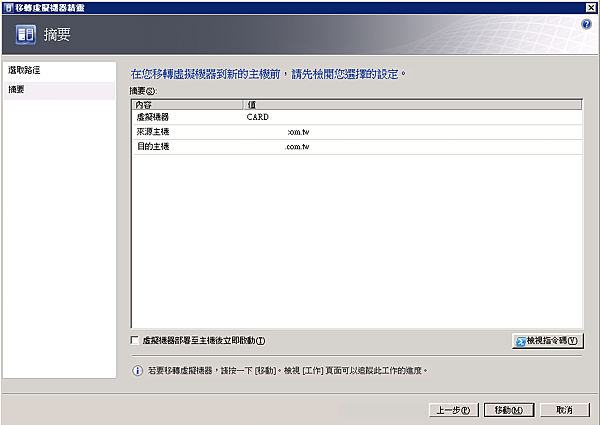Select the 摘要 step in the sidebar

point(59,90)
